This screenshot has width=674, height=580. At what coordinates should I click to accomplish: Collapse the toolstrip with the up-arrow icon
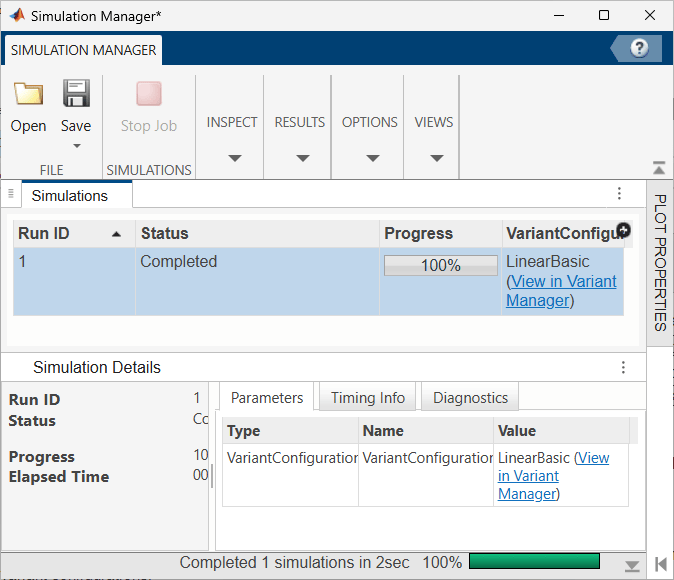(659, 168)
